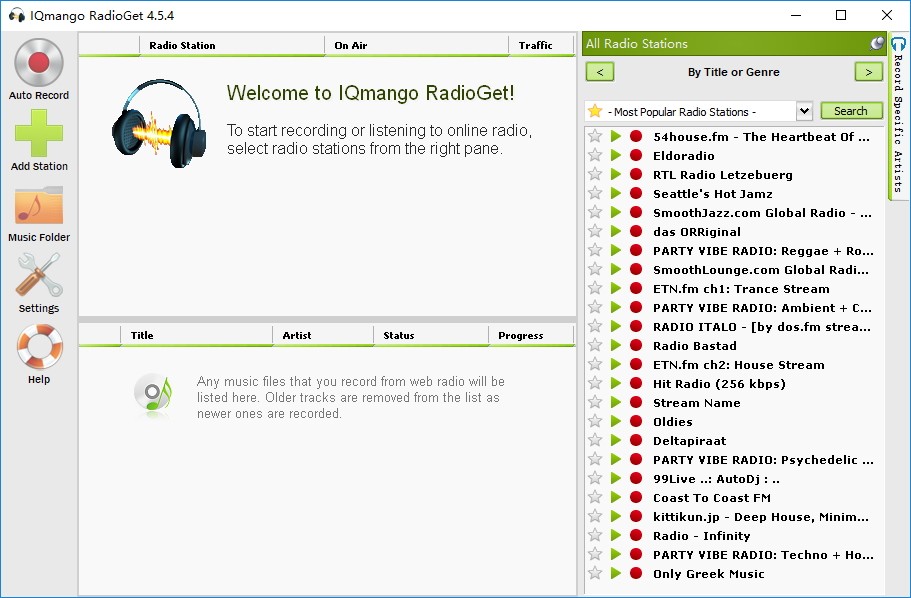Play the Deltapiraat station

click(616, 441)
